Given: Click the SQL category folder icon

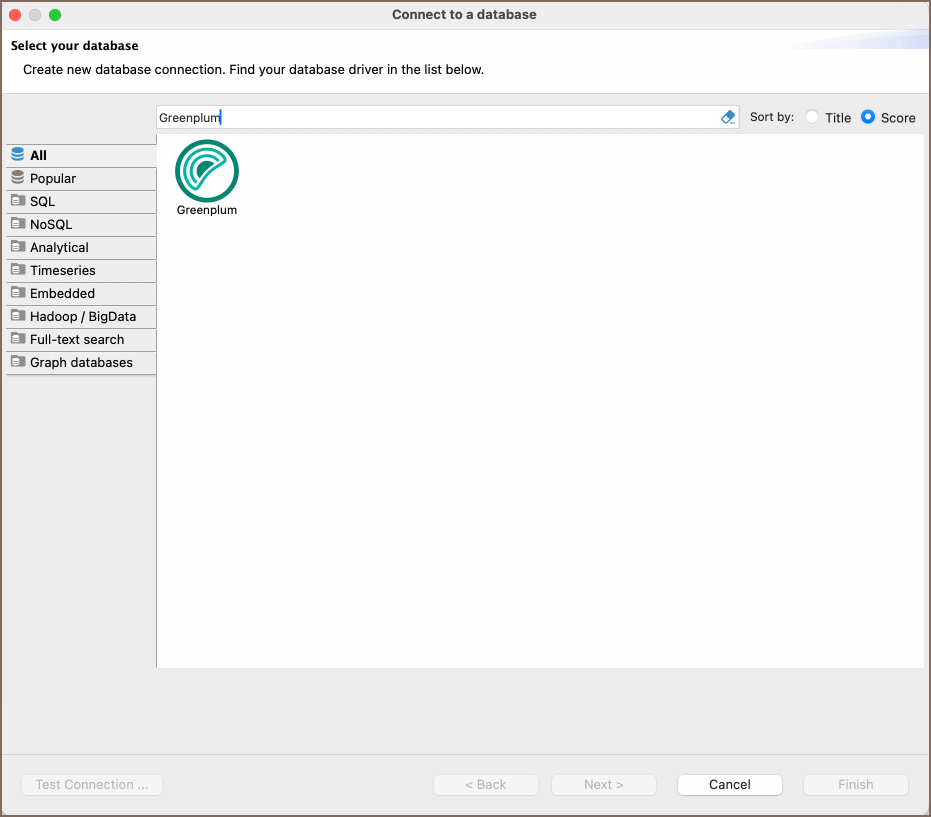Looking at the screenshot, I should pyautogui.click(x=18, y=201).
